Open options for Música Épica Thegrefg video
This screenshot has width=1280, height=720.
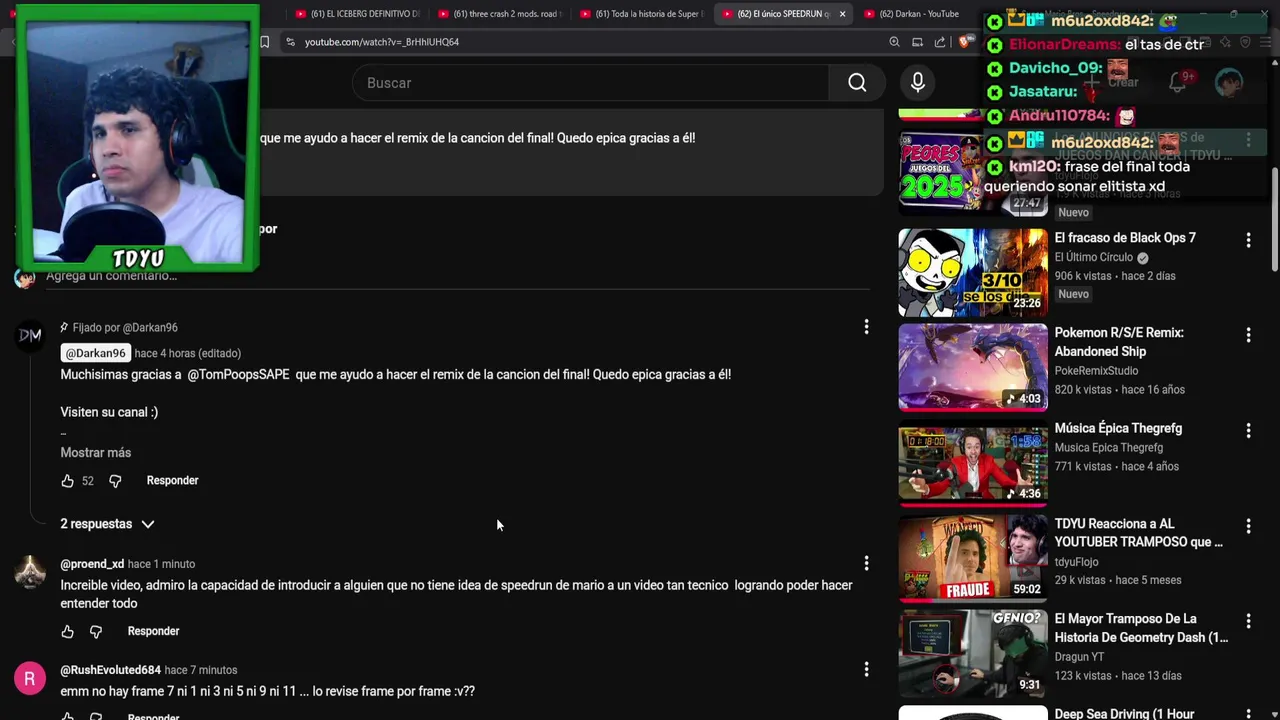tap(1248, 431)
